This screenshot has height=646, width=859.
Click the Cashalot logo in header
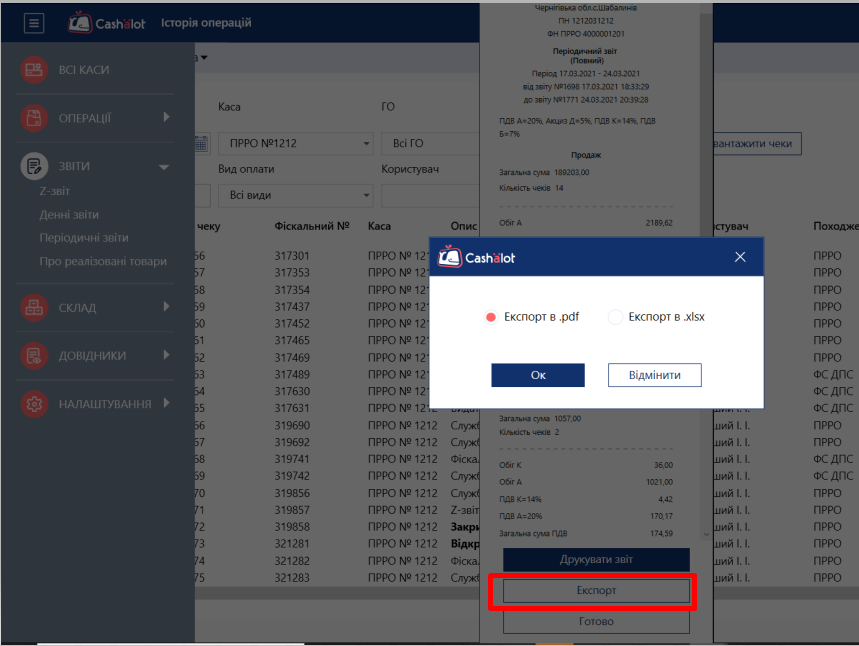click(107, 23)
